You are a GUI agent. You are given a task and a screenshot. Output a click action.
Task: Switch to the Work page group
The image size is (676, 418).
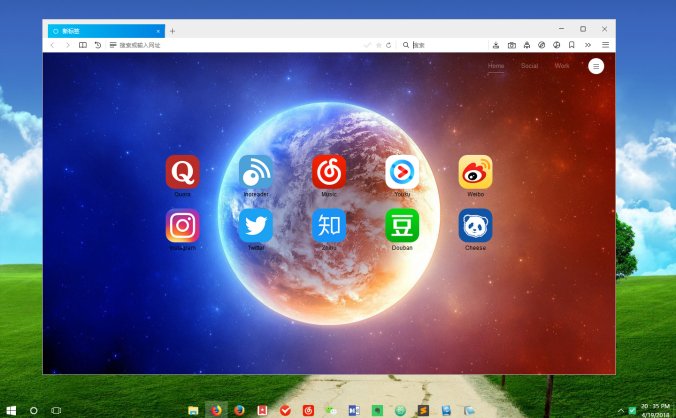(562, 66)
